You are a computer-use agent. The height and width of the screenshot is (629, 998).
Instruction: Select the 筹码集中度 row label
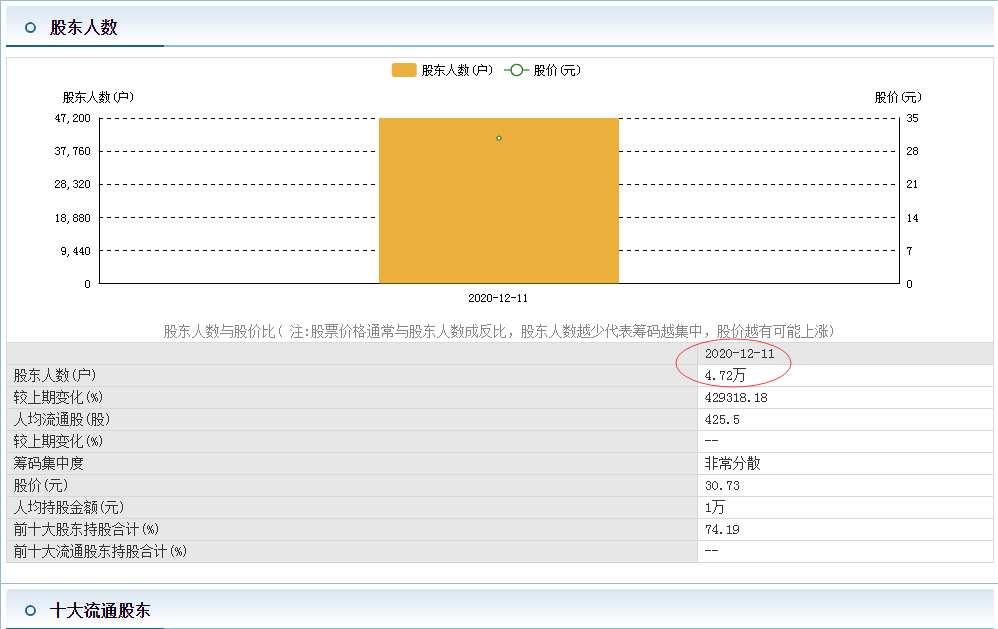click(x=48, y=464)
